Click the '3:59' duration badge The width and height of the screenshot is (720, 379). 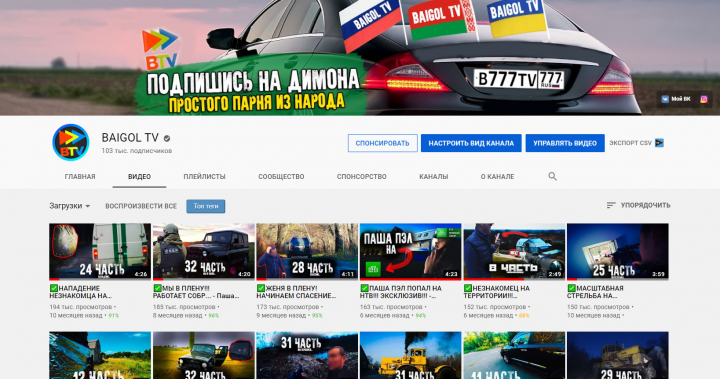coord(658,274)
